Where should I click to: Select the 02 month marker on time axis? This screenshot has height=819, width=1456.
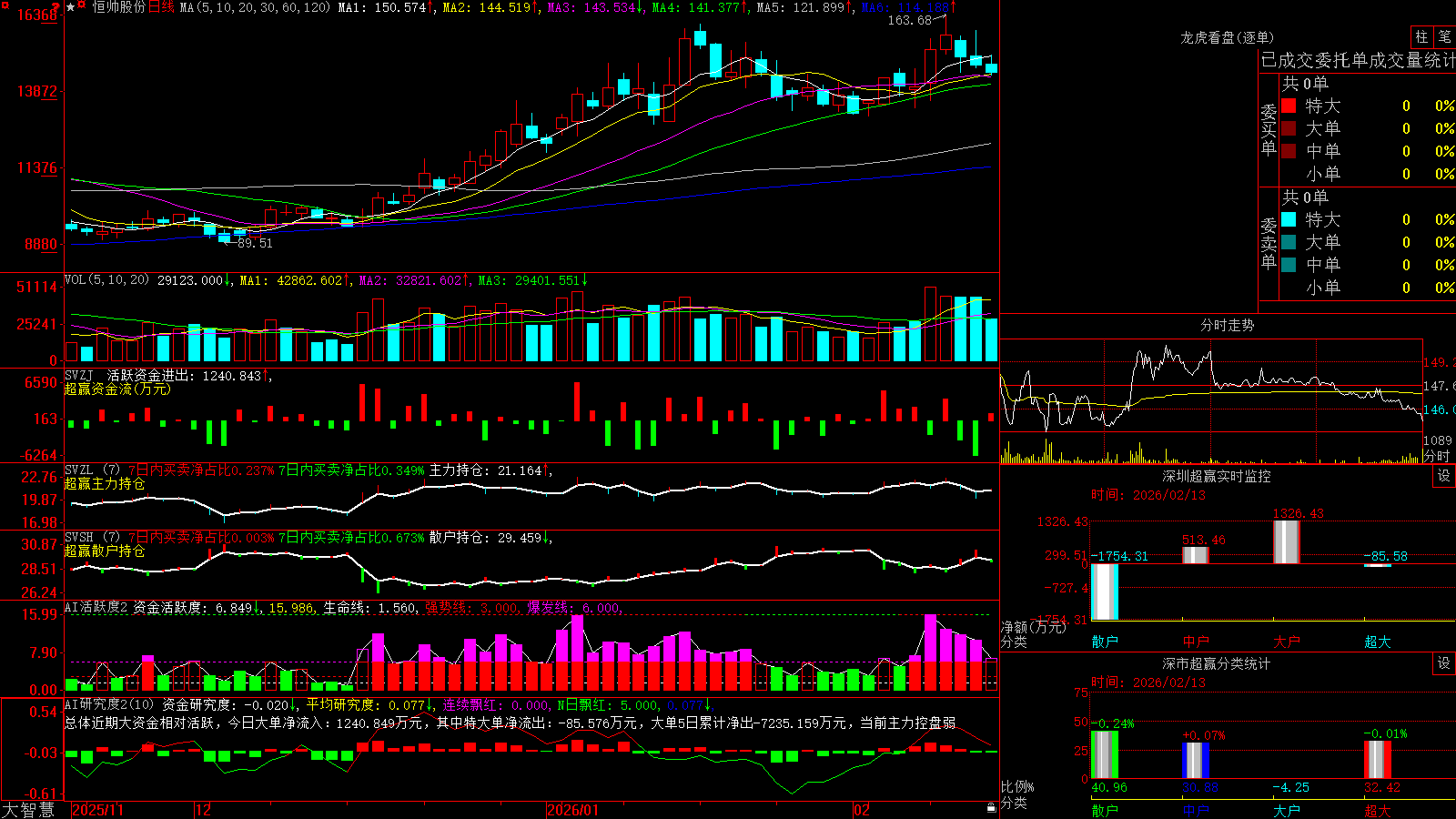(862, 810)
